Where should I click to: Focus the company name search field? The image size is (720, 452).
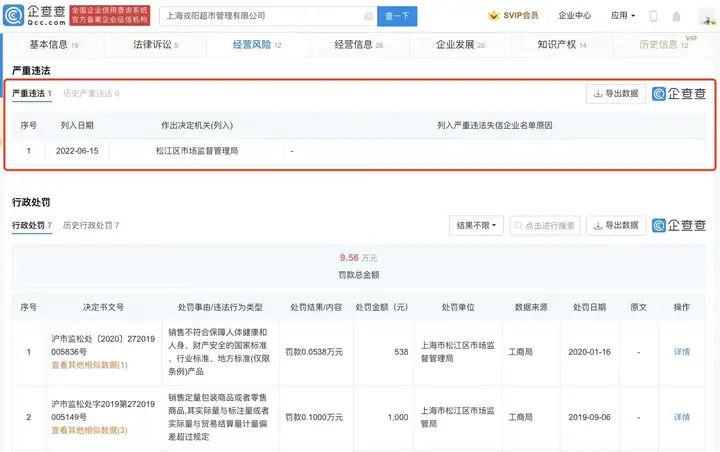[x=268, y=16]
